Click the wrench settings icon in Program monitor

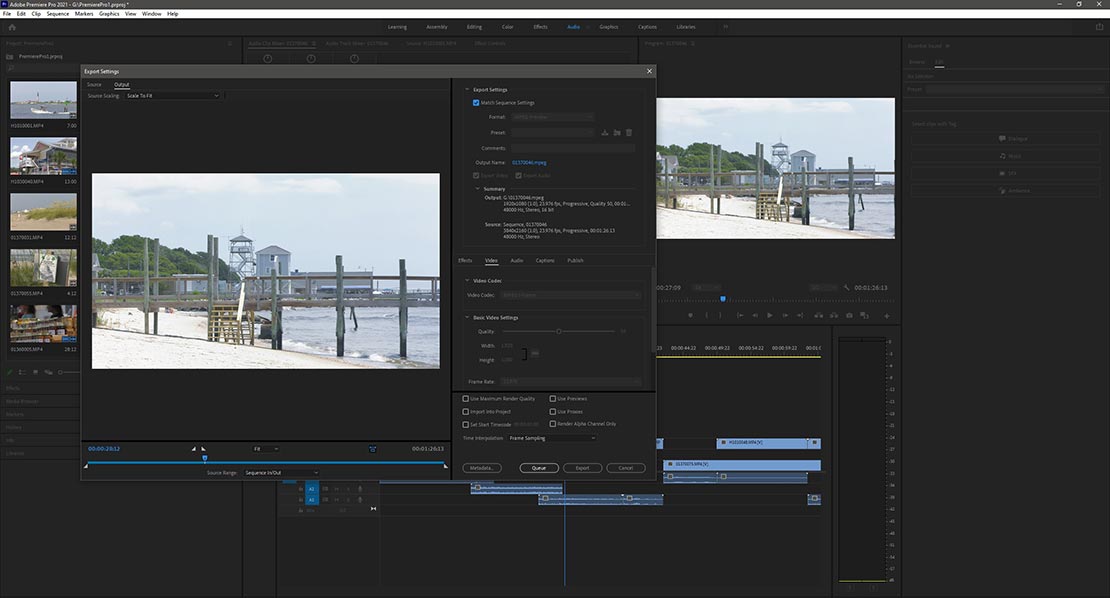coord(847,288)
